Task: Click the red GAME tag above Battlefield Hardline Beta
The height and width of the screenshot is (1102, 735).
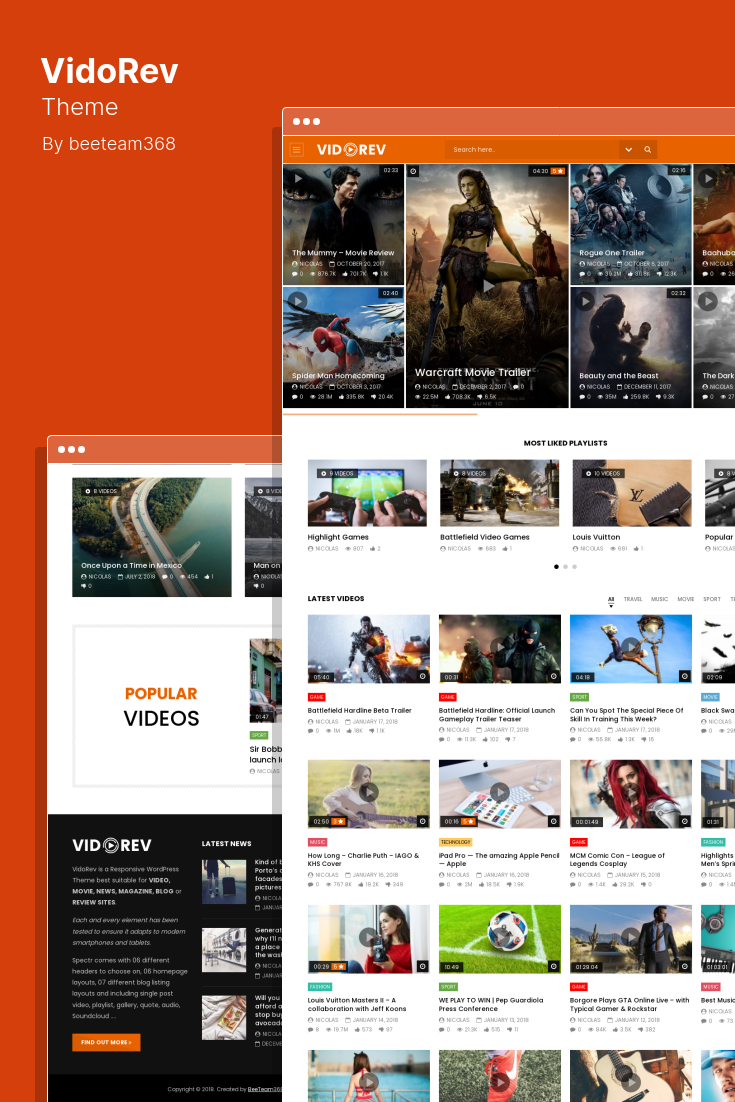Action: click(316, 697)
